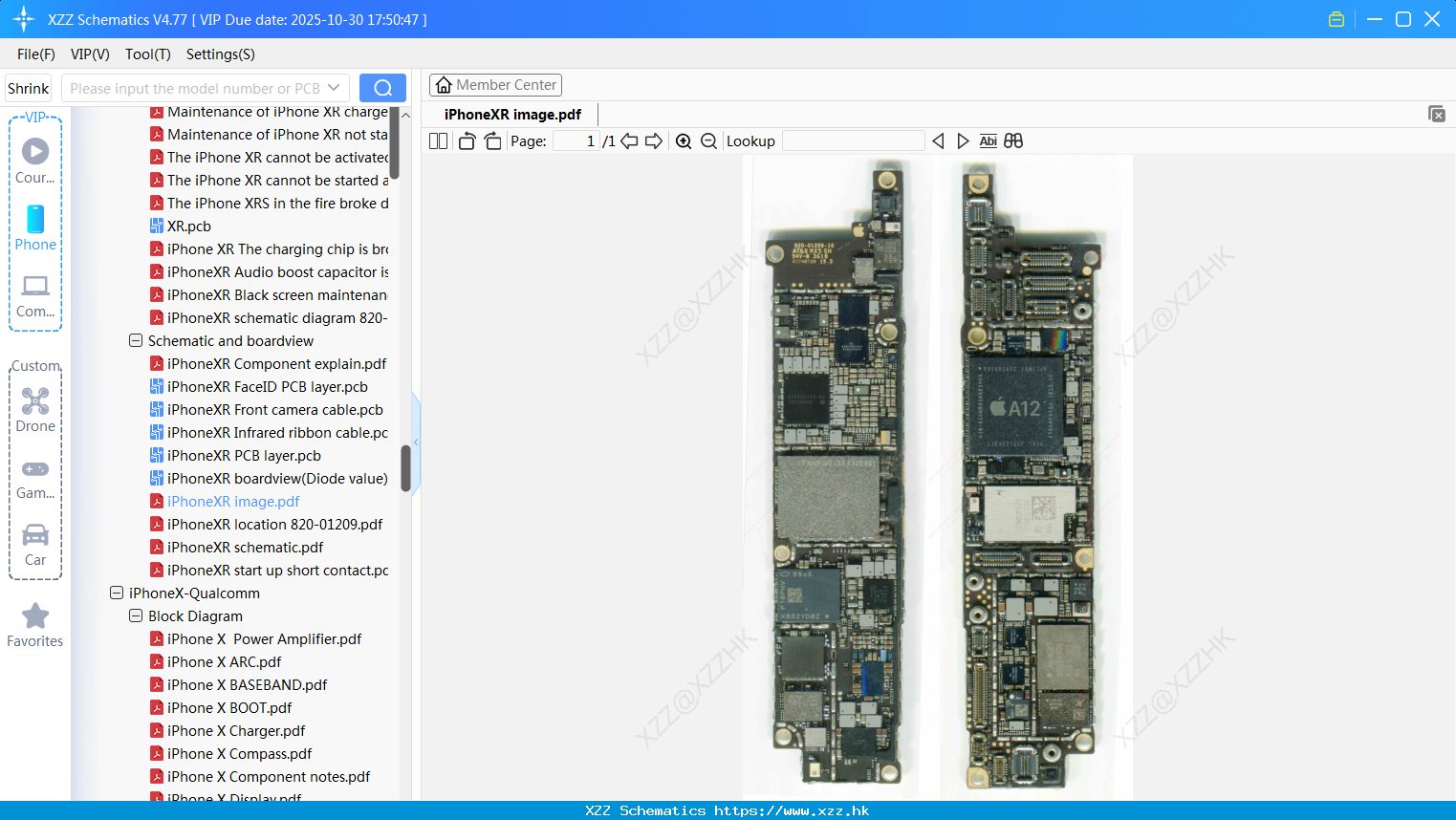Click the Lookup text field
This screenshot has height=820, width=1456.
tap(853, 141)
